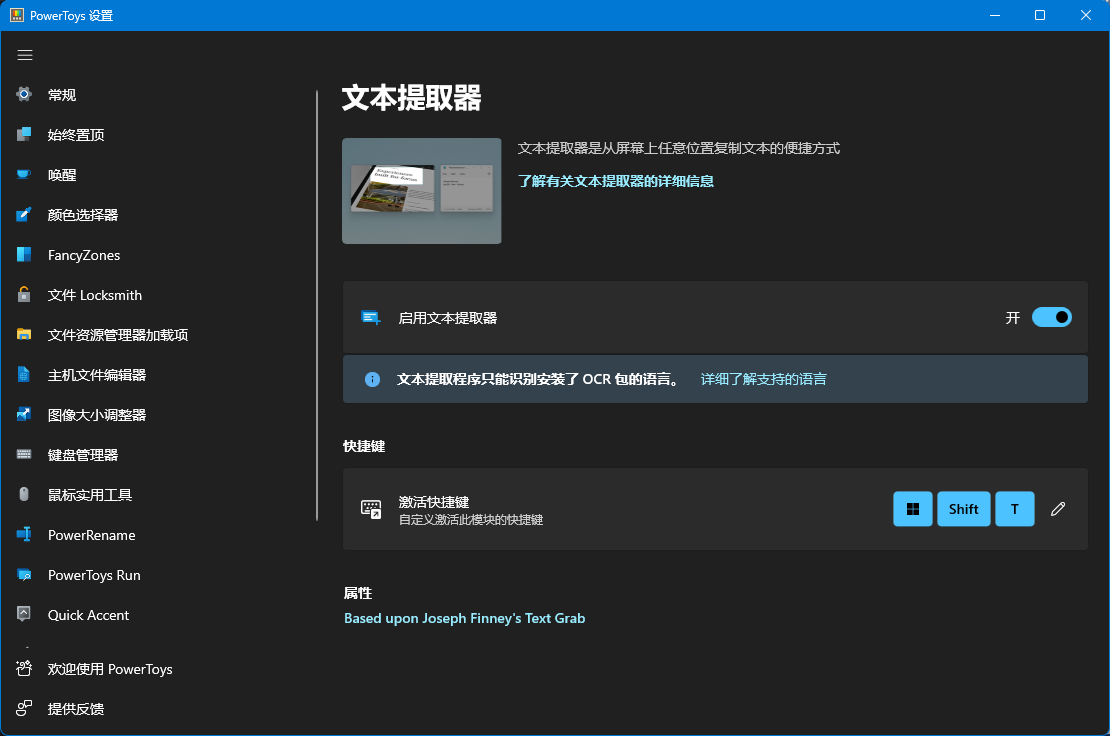Screen dimensions: 1110x736
Task: Click the PowerToys Run icon
Action: click(24, 575)
